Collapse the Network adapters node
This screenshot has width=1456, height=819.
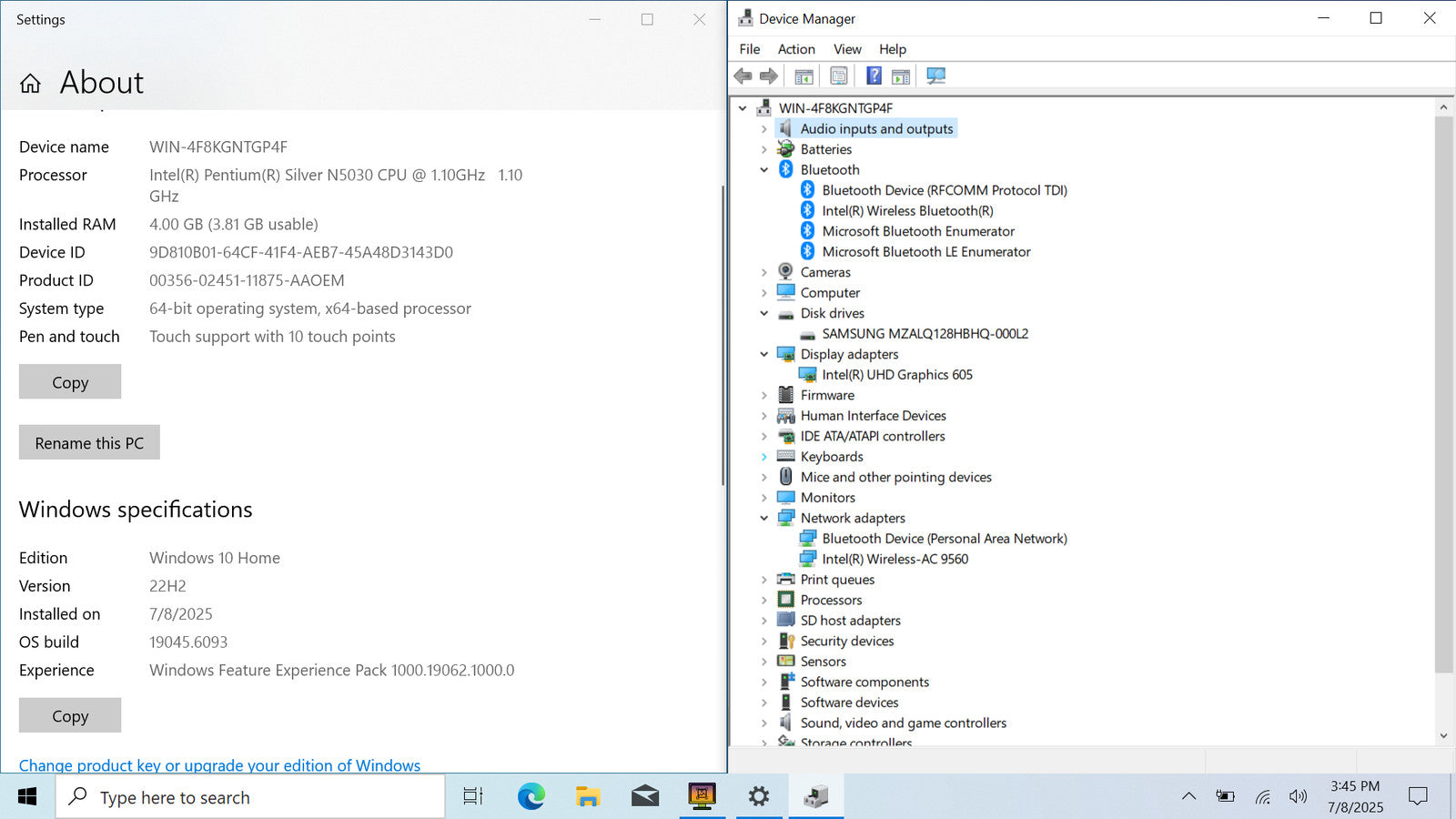[x=764, y=519]
